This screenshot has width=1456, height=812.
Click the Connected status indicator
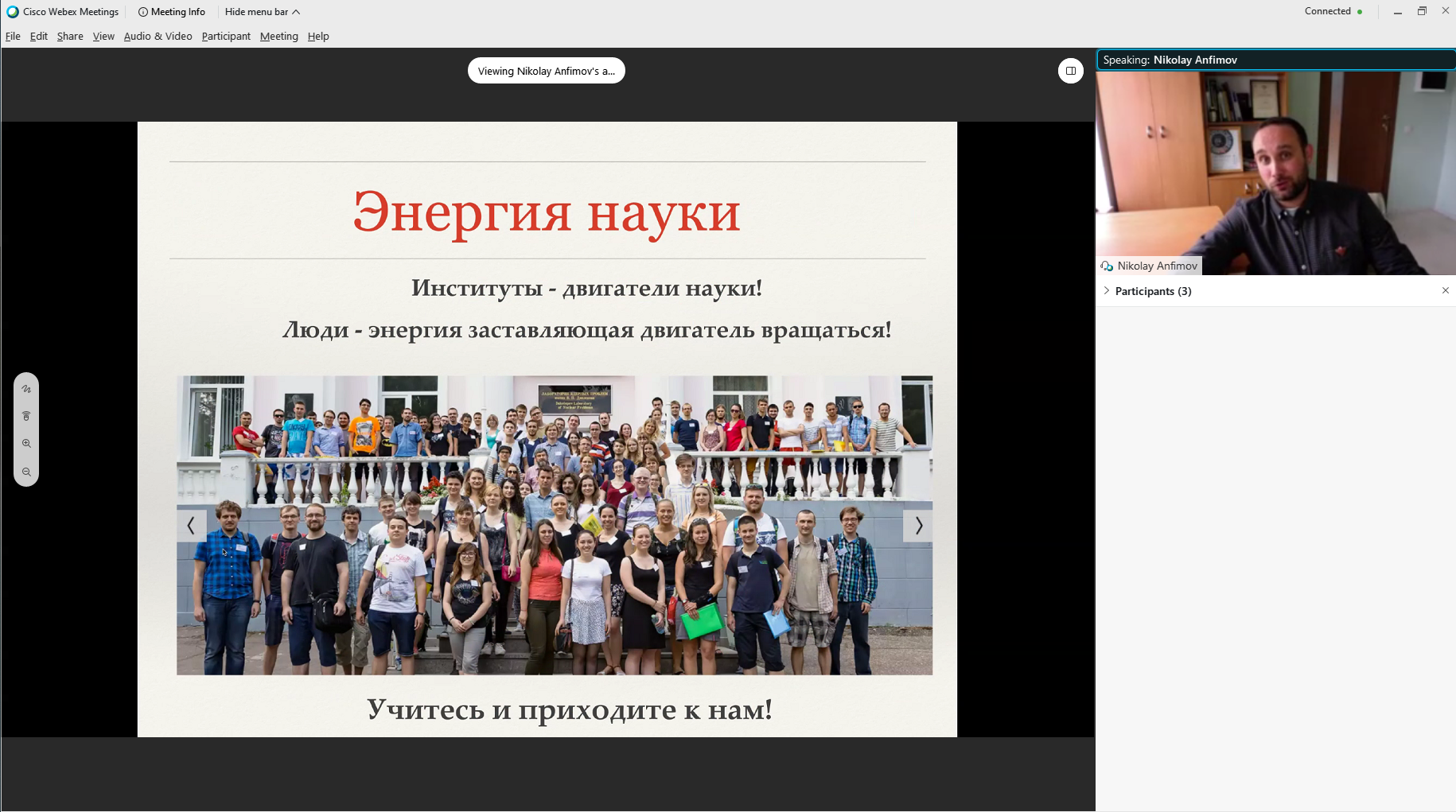tap(1333, 11)
